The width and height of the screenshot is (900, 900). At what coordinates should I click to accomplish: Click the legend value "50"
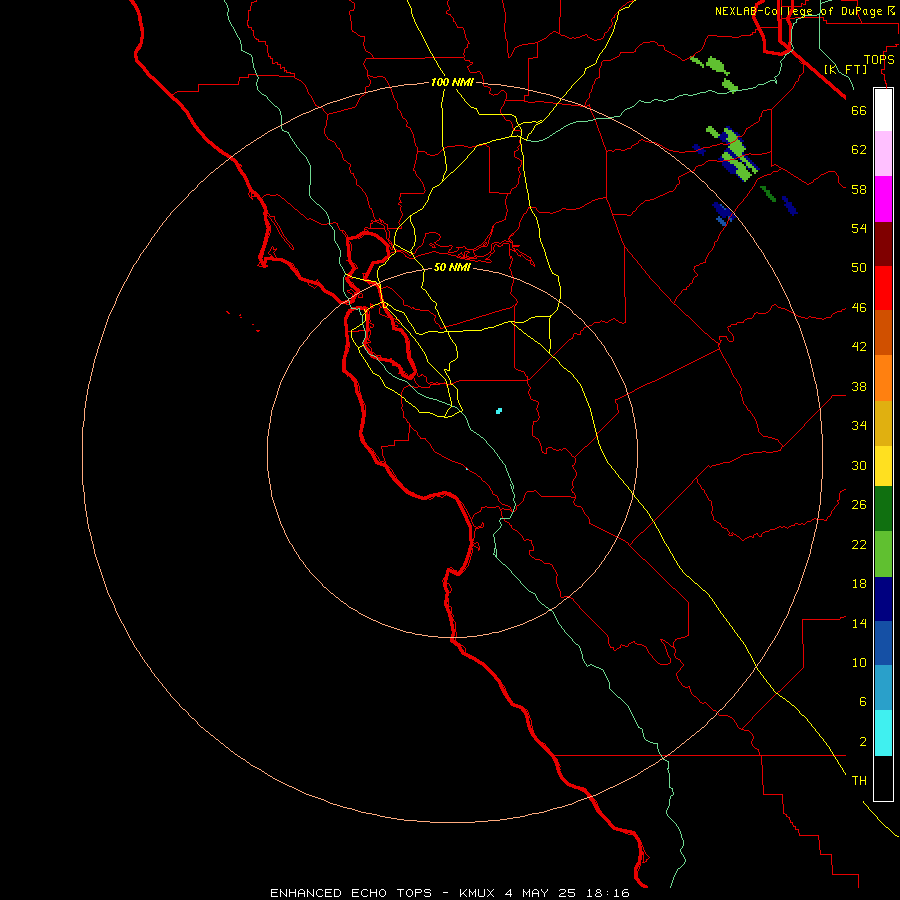(x=859, y=267)
